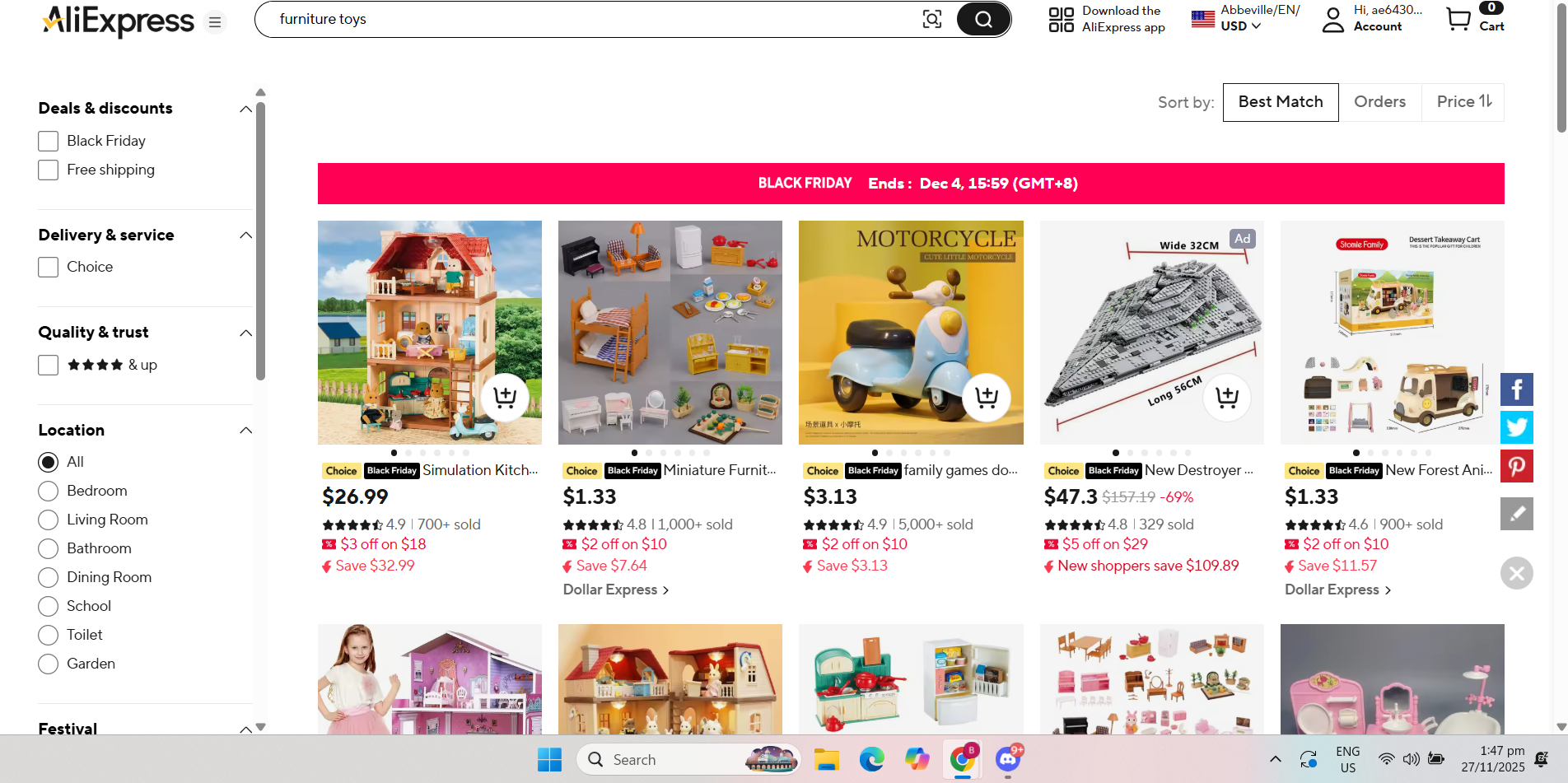Image resolution: width=1568 pixels, height=783 pixels.
Task: Click the black search magnifier button
Action: (983, 19)
